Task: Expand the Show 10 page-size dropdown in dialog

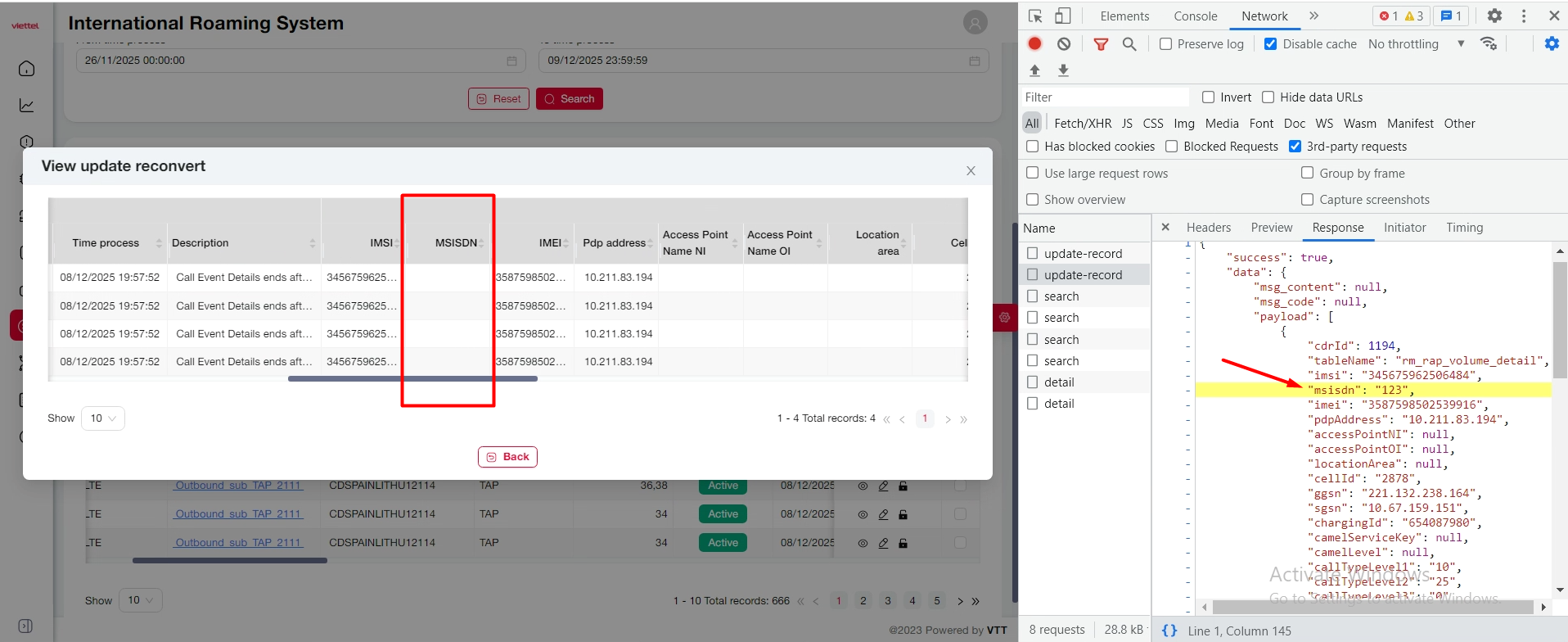Action: [103, 418]
